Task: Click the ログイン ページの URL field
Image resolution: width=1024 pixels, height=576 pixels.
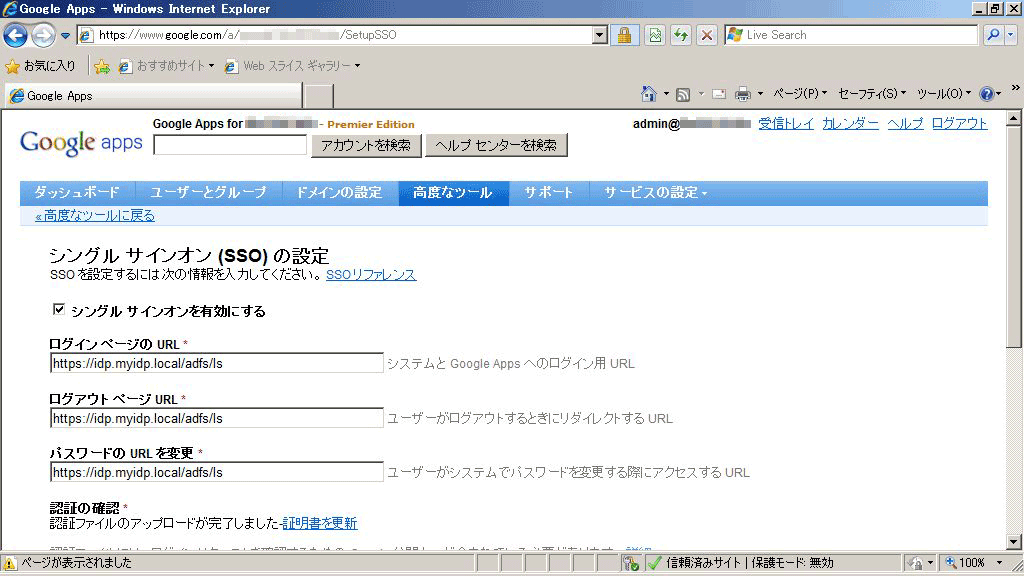Action: tap(217, 363)
